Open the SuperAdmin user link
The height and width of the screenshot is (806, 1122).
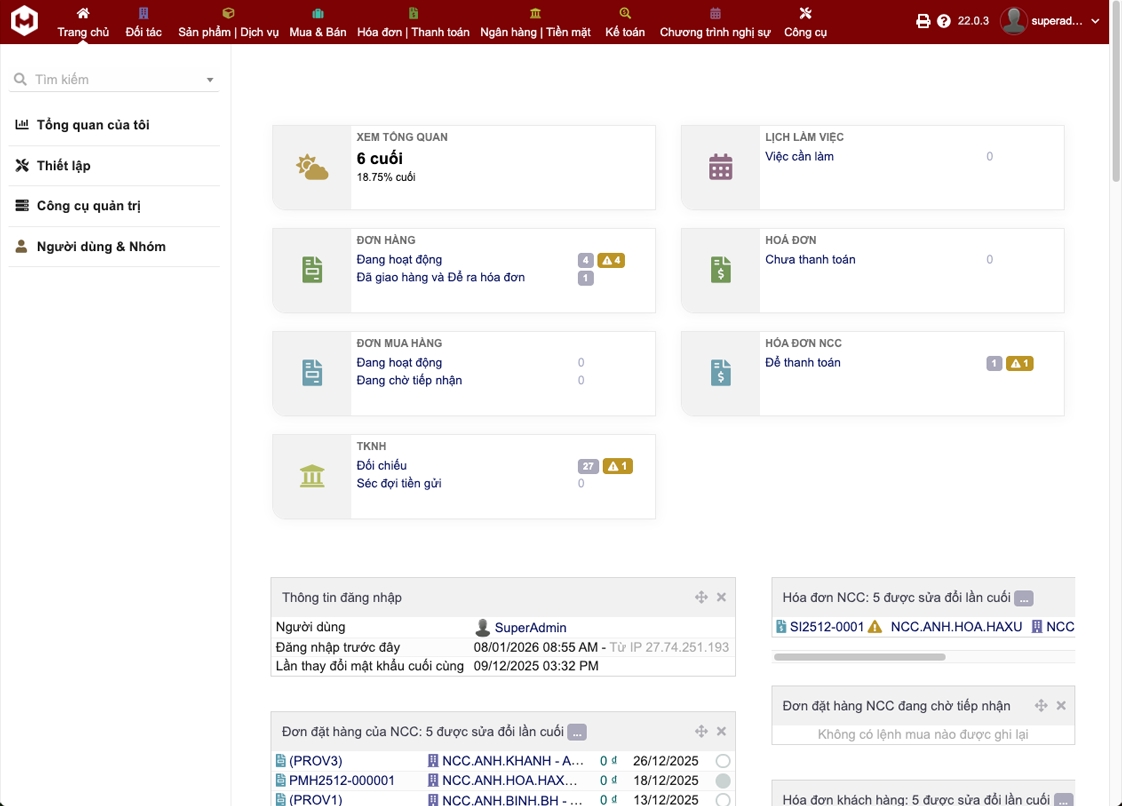pos(530,627)
